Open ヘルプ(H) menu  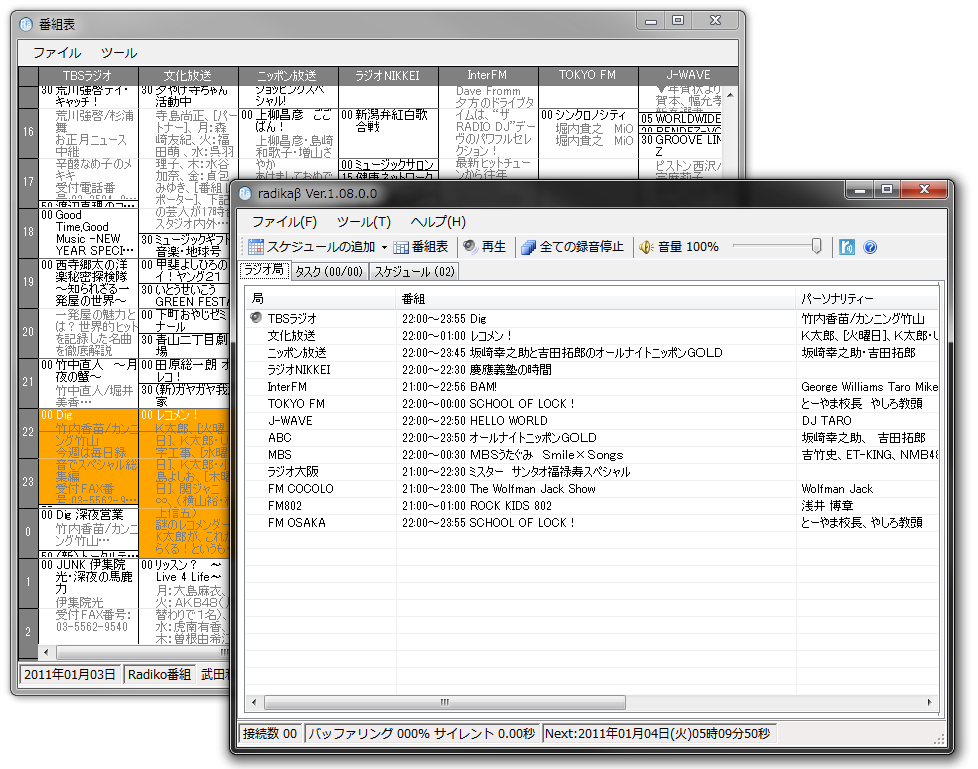click(x=438, y=222)
